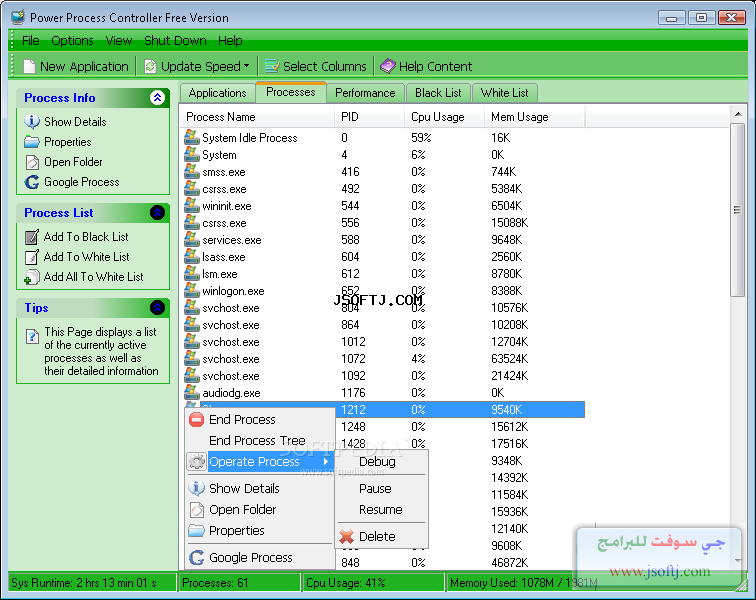Click the PID 1072 cell
The height and width of the screenshot is (600, 756).
[x=353, y=359]
